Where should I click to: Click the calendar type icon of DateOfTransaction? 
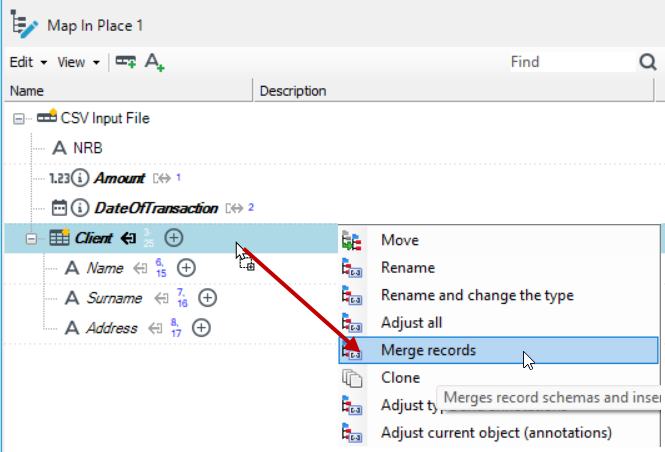59,208
